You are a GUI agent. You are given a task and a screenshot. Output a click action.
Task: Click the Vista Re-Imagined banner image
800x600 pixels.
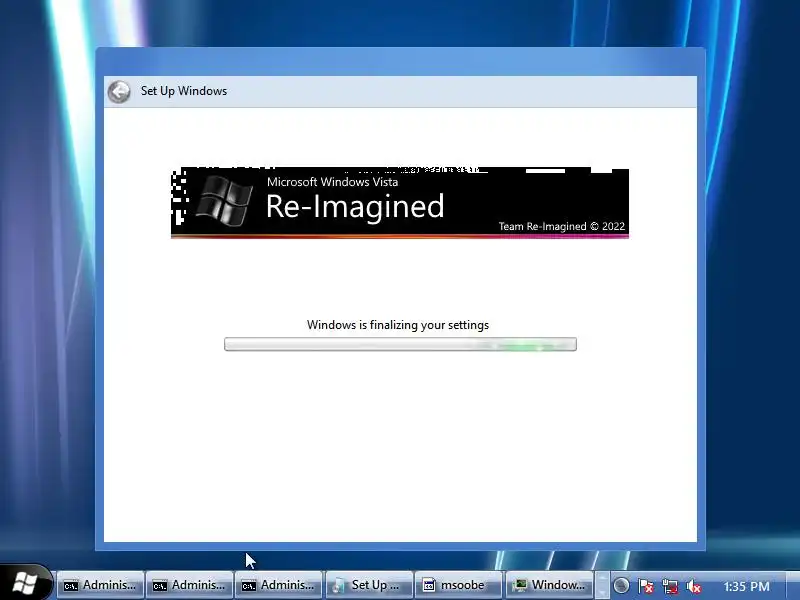(x=400, y=203)
